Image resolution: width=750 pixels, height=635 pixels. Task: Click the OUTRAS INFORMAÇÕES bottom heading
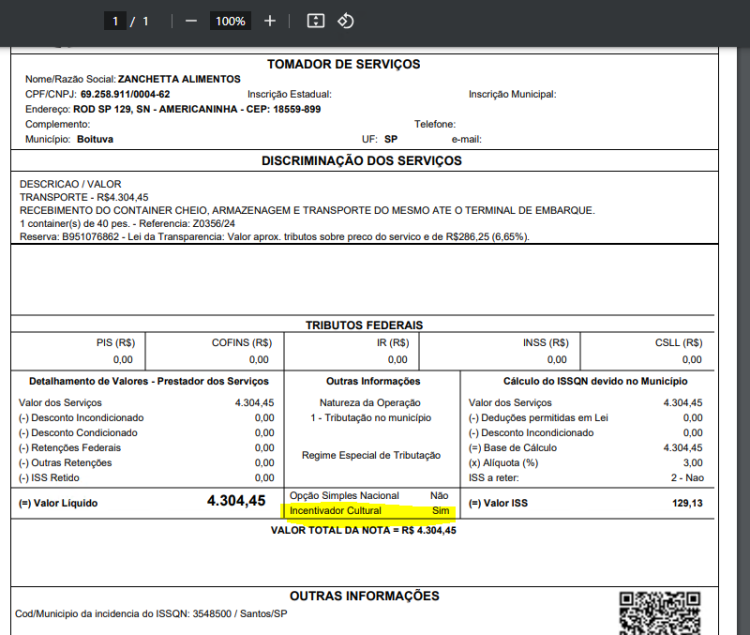364,596
